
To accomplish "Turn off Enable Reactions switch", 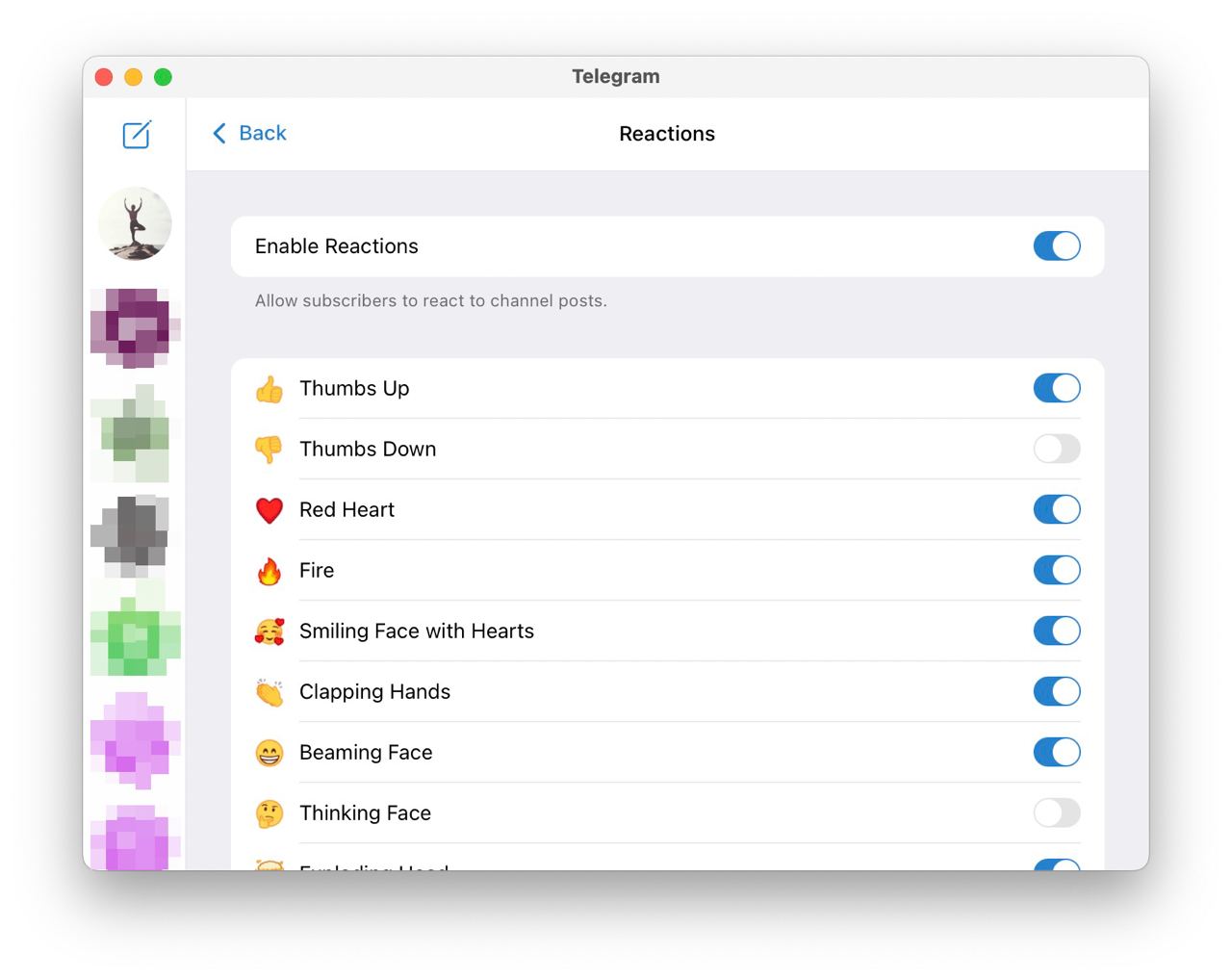I will (1057, 246).
